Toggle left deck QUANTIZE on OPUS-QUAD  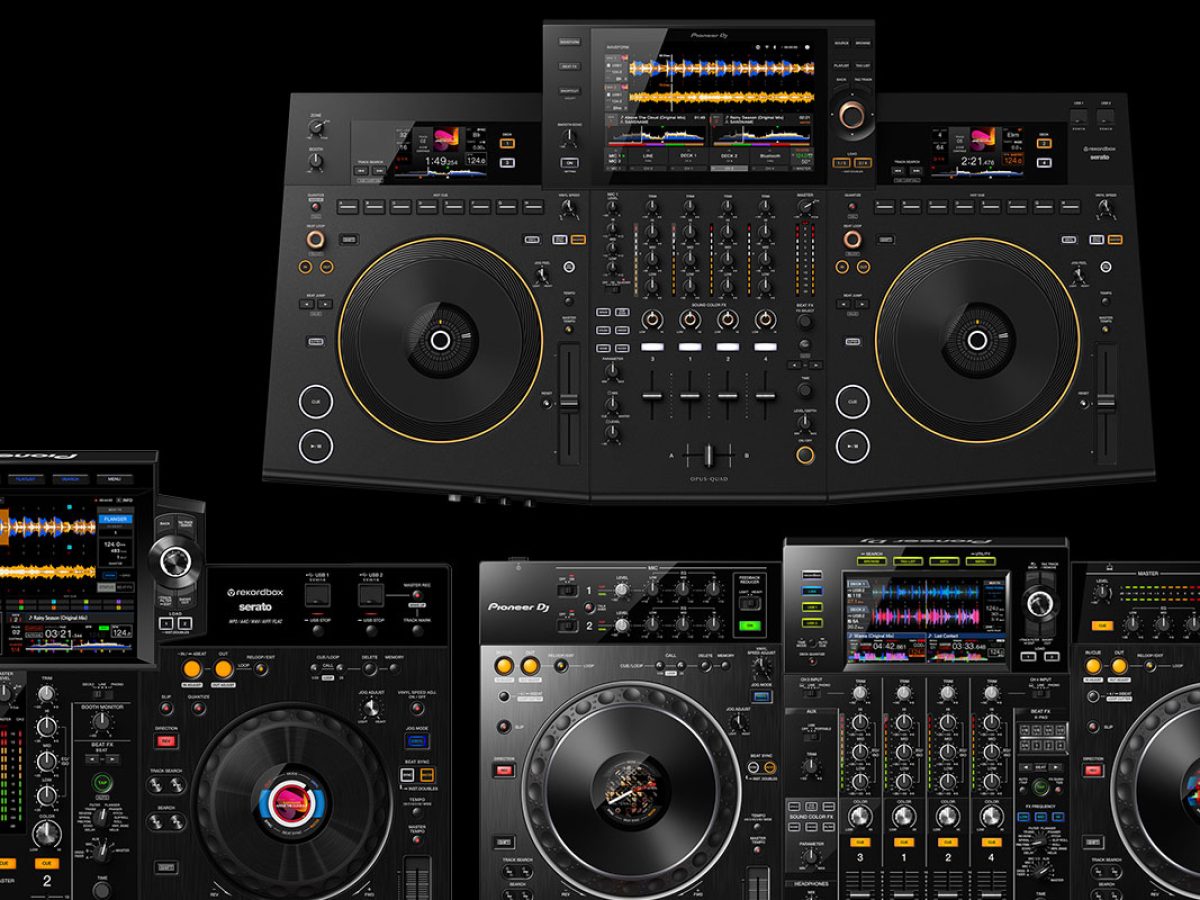tap(316, 206)
